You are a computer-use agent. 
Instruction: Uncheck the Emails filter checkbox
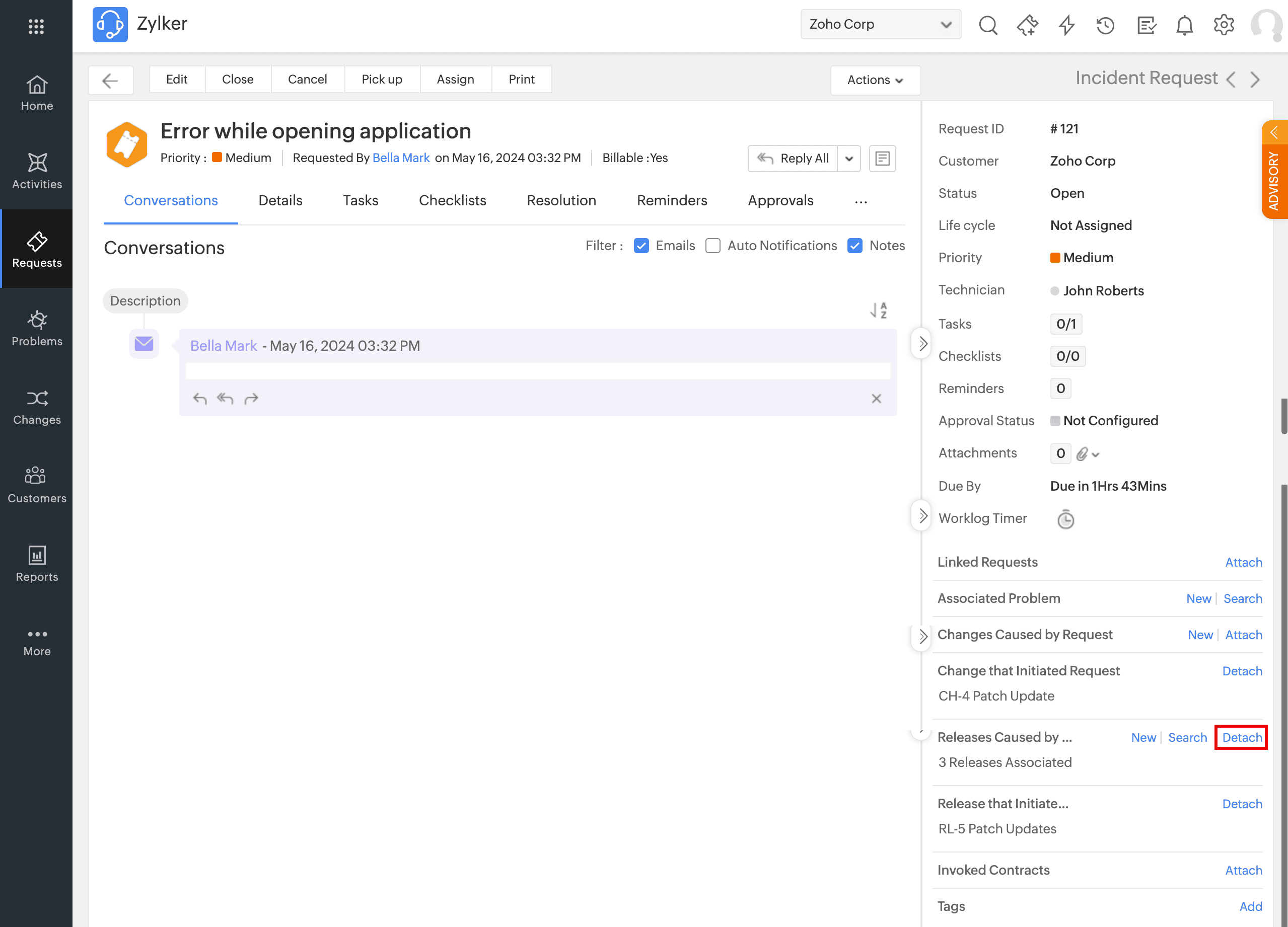[641, 246]
